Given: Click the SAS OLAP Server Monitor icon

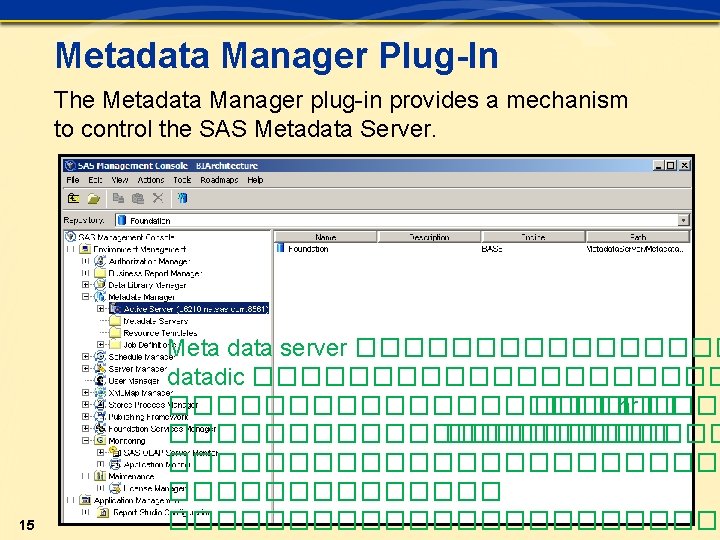Looking at the screenshot, I should pos(115,452).
